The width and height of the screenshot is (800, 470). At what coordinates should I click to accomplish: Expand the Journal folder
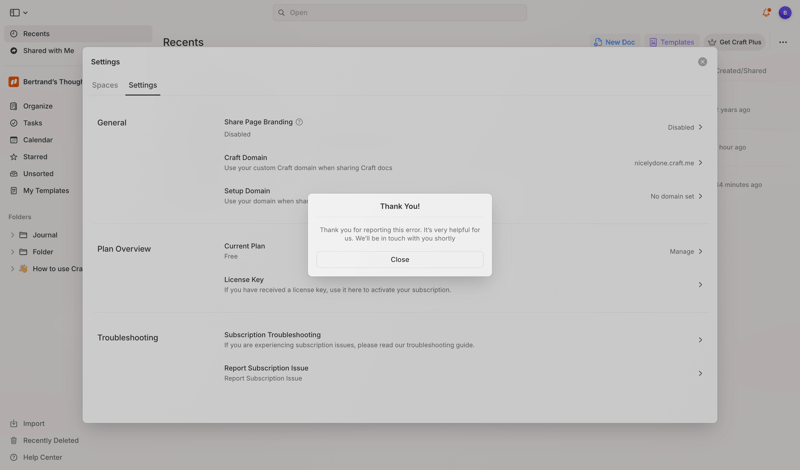click(12, 235)
